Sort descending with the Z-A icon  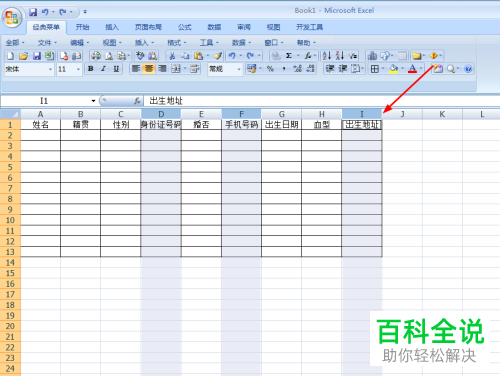point(340,56)
